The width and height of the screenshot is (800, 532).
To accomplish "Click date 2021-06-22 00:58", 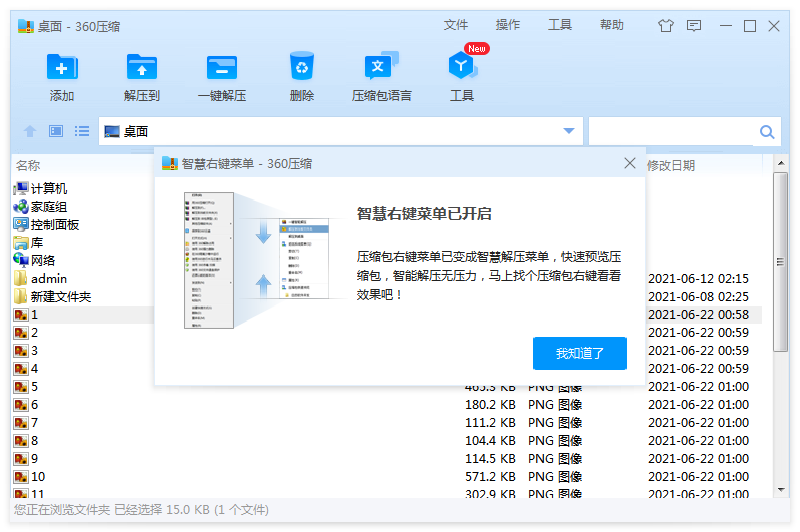I will click(698, 315).
